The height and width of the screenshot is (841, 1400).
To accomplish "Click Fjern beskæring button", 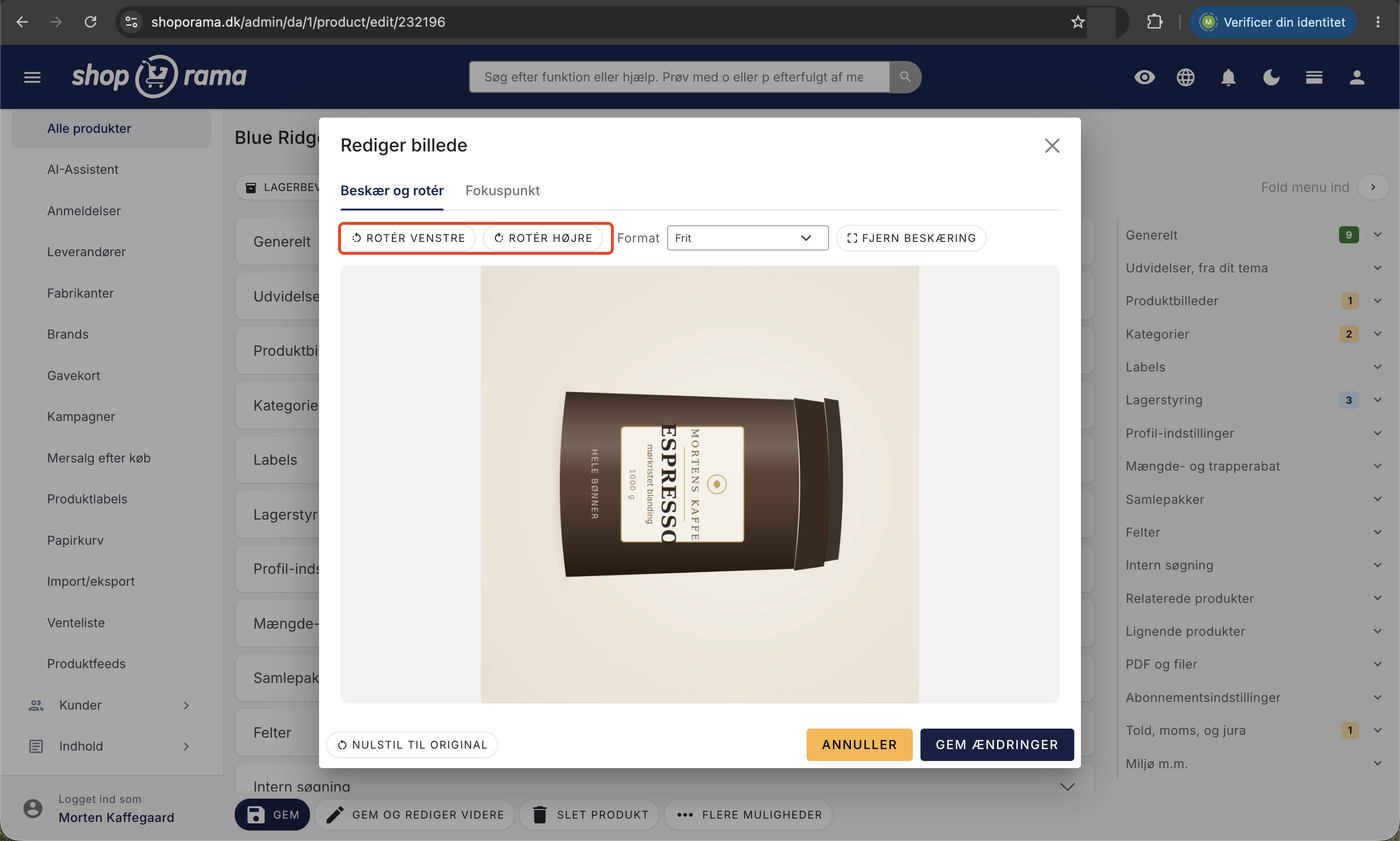I will click(x=911, y=238).
